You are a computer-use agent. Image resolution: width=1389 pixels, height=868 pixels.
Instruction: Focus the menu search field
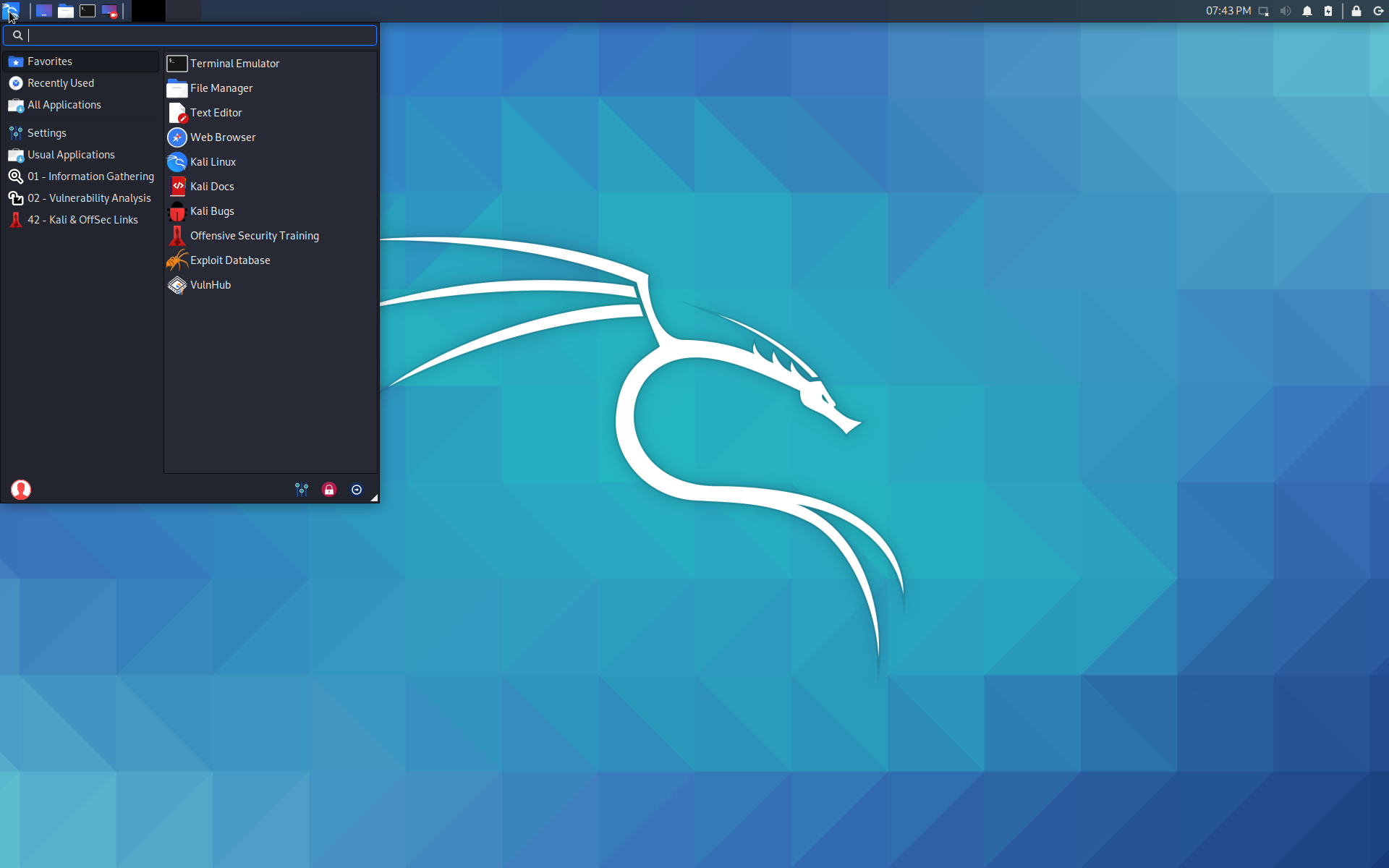coord(190,35)
